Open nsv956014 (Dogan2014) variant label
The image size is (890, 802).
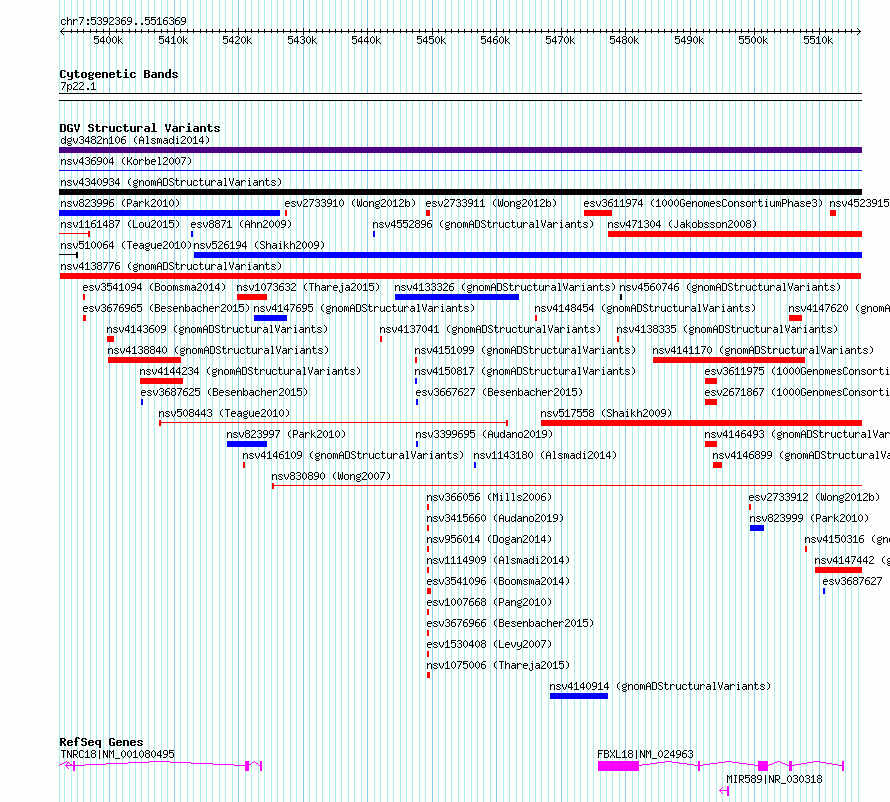coord(489,539)
